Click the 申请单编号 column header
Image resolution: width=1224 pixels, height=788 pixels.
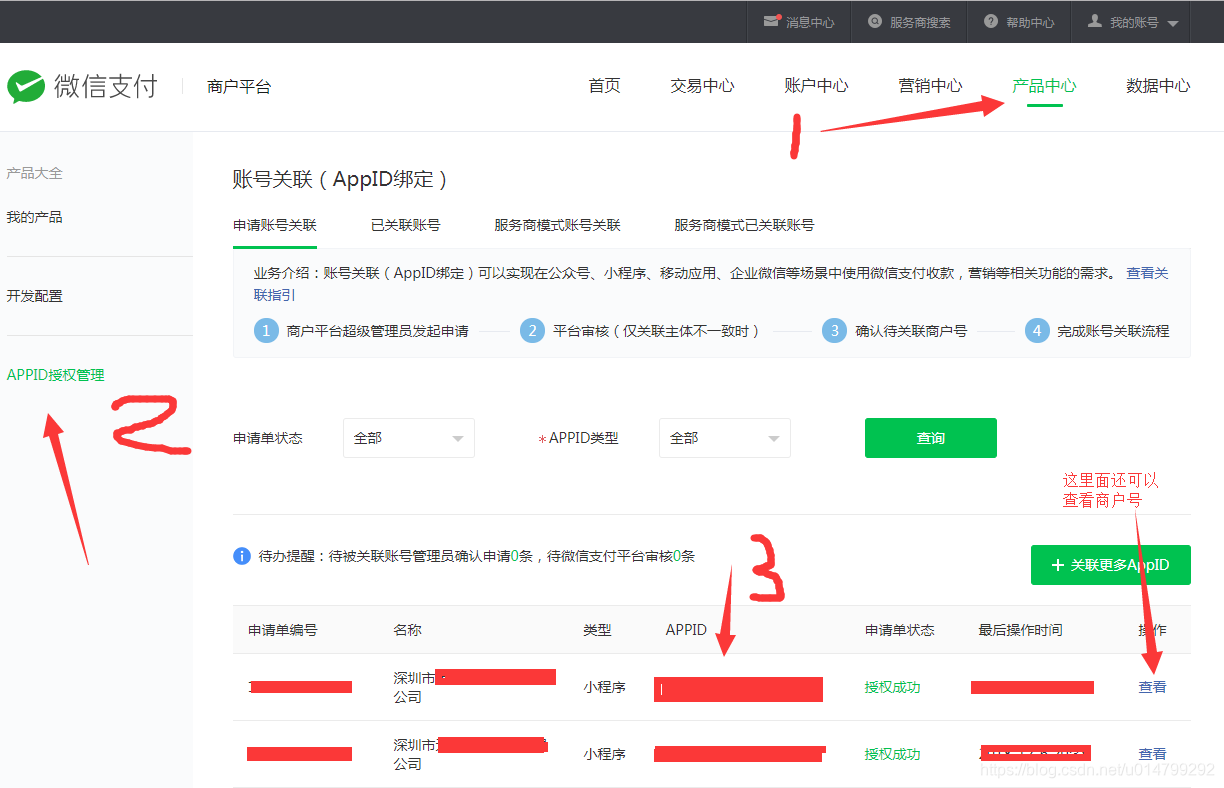[283, 630]
